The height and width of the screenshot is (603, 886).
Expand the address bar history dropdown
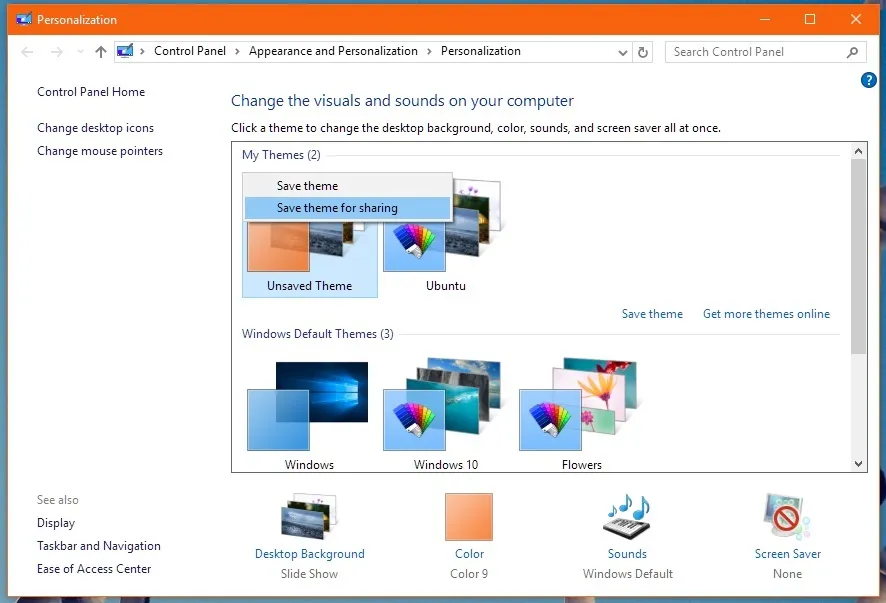623,53
